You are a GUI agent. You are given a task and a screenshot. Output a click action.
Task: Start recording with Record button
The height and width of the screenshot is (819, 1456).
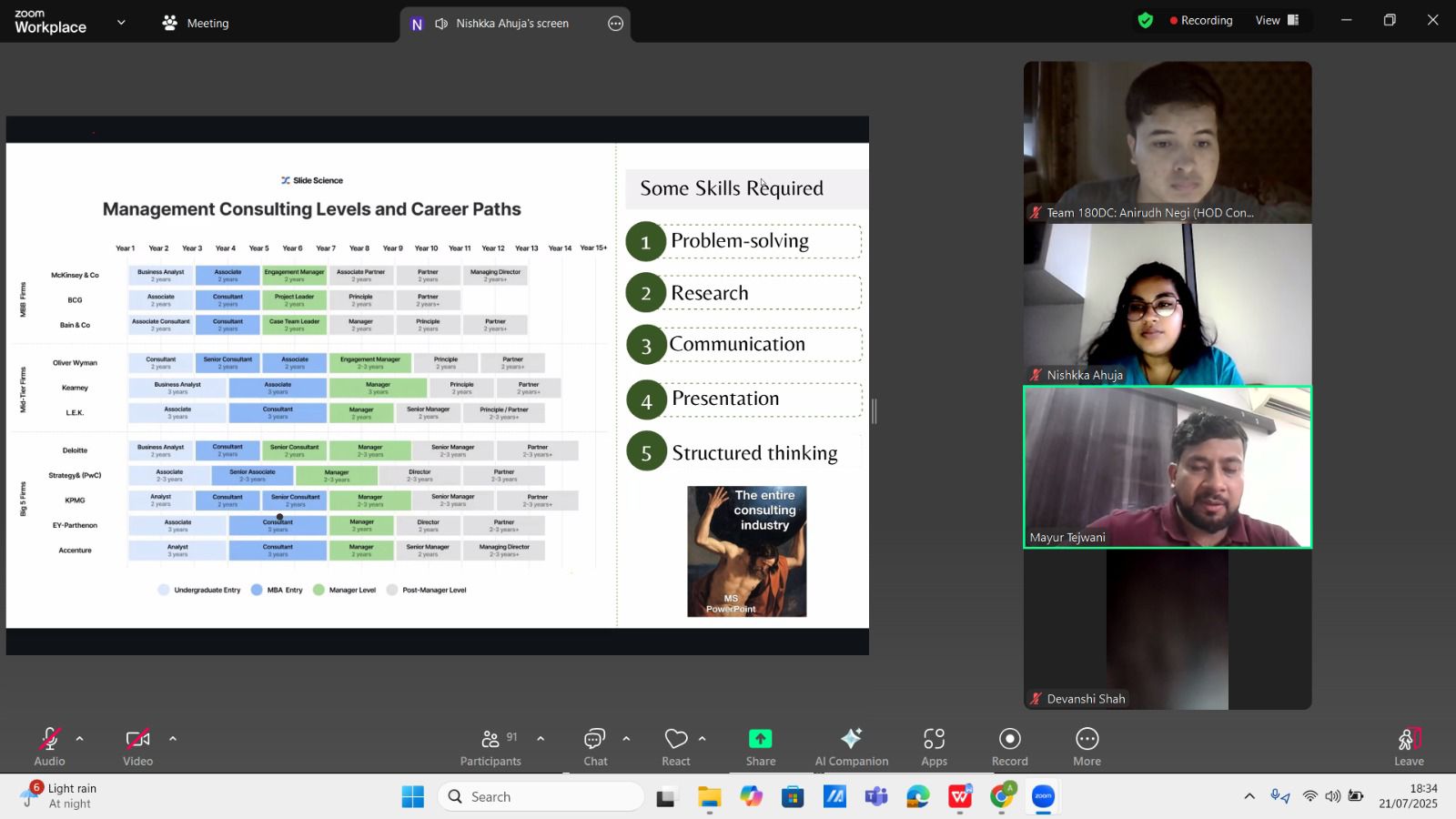pos(1009,747)
